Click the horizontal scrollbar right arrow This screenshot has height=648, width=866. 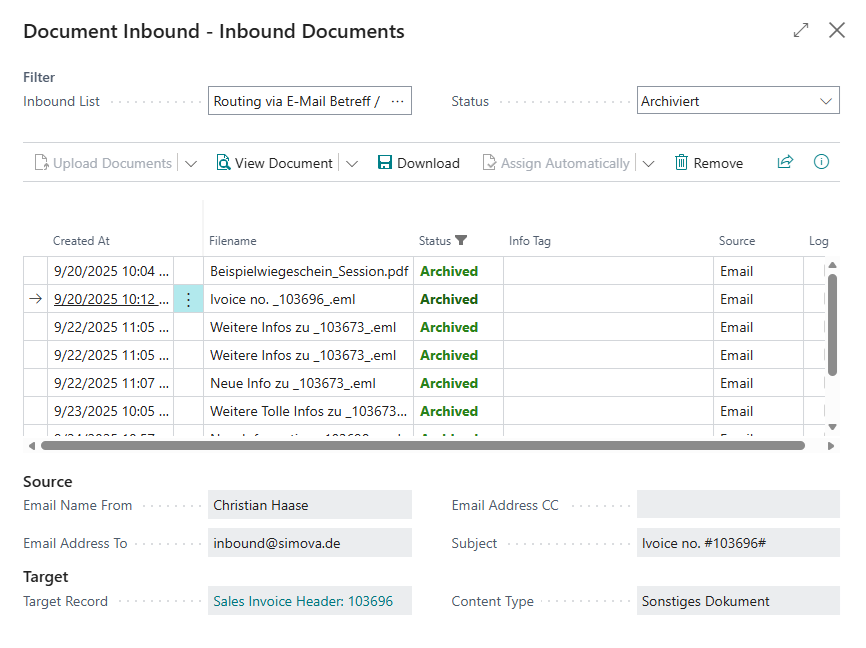[831, 446]
